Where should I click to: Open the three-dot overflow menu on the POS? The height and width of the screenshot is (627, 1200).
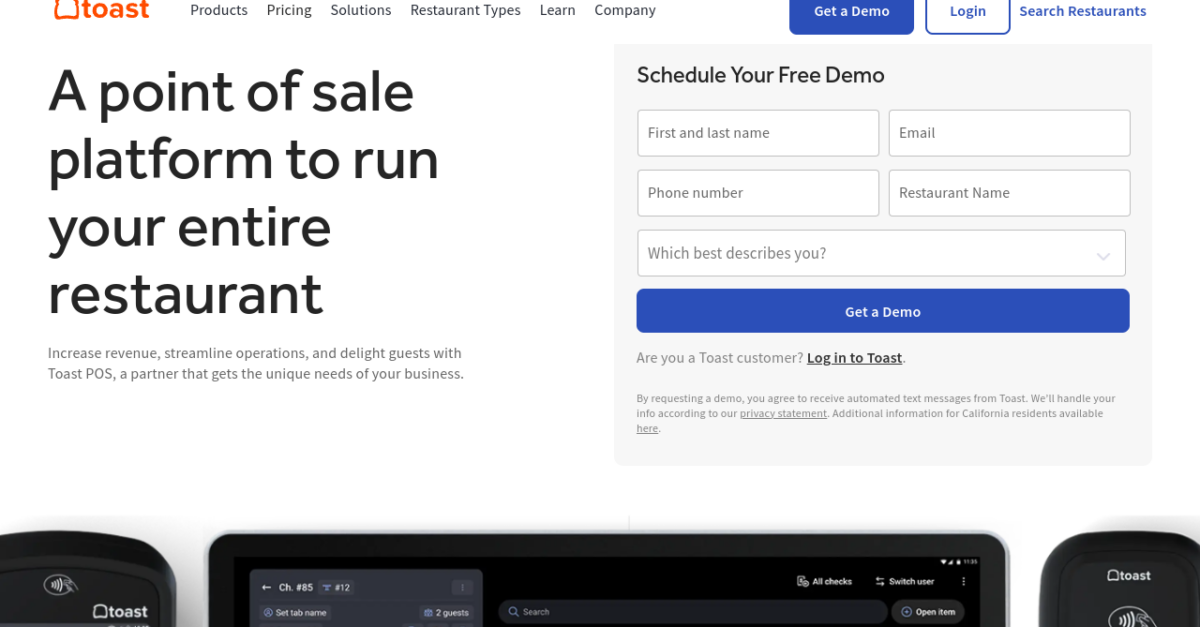pyautogui.click(x=963, y=581)
